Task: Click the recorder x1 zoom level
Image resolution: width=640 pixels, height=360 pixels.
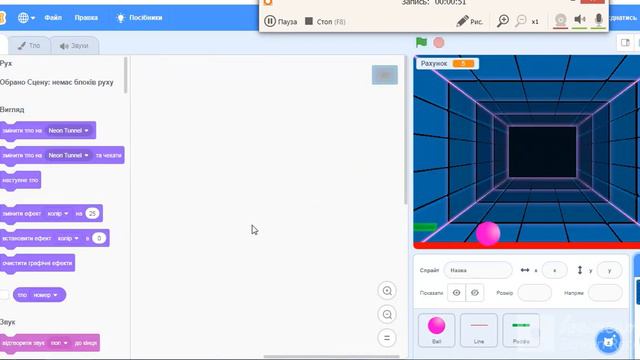Action: (535, 22)
